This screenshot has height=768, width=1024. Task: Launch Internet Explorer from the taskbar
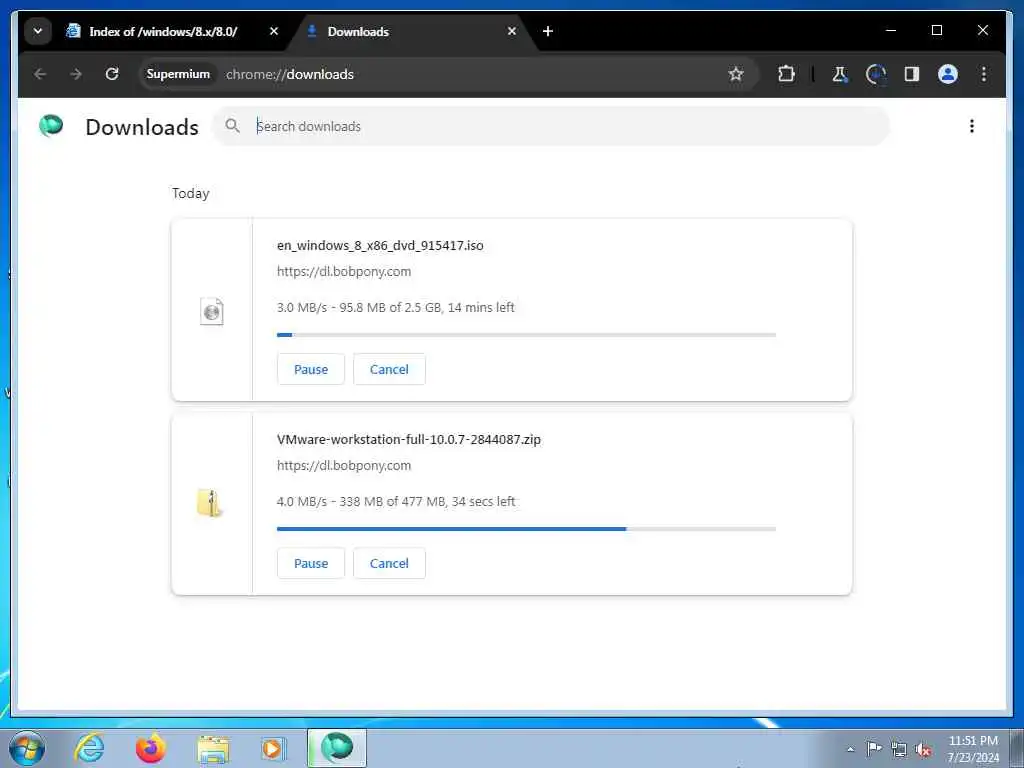point(89,748)
